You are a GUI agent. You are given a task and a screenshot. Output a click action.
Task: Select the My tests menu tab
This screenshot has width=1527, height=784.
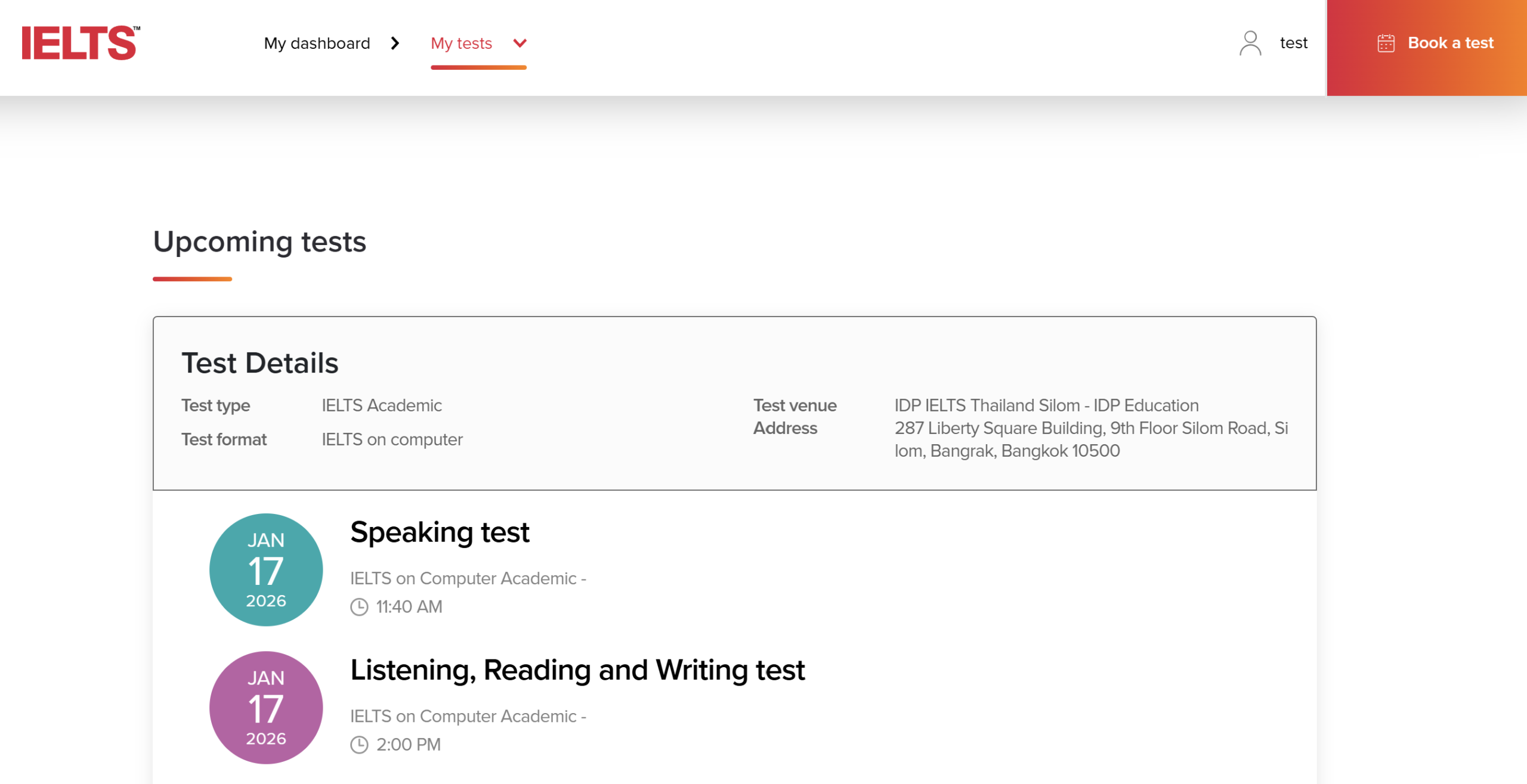(x=461, y=43)
